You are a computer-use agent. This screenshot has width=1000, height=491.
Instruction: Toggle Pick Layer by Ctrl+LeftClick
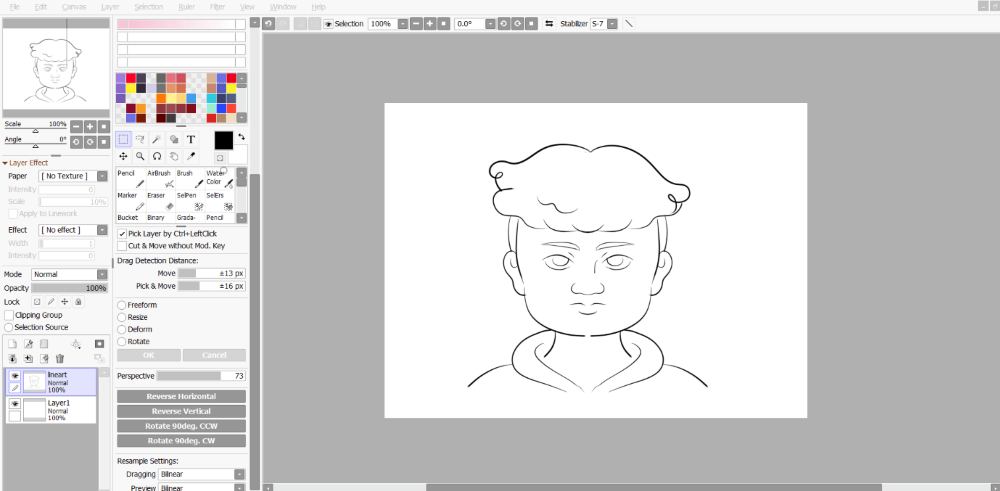[122, 234]
